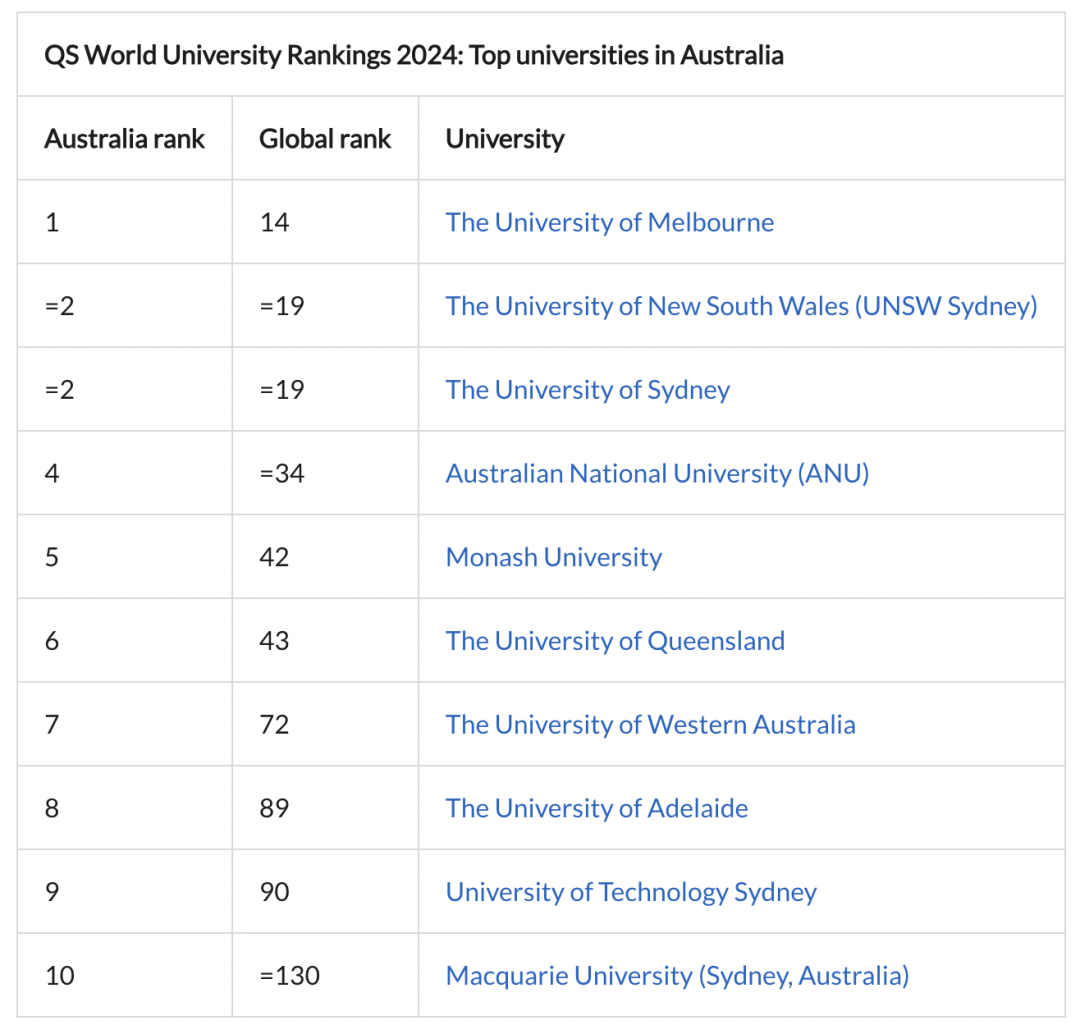Select the global rank 72 cell
Screen dimensions: 1080x1034
(274, 725)
